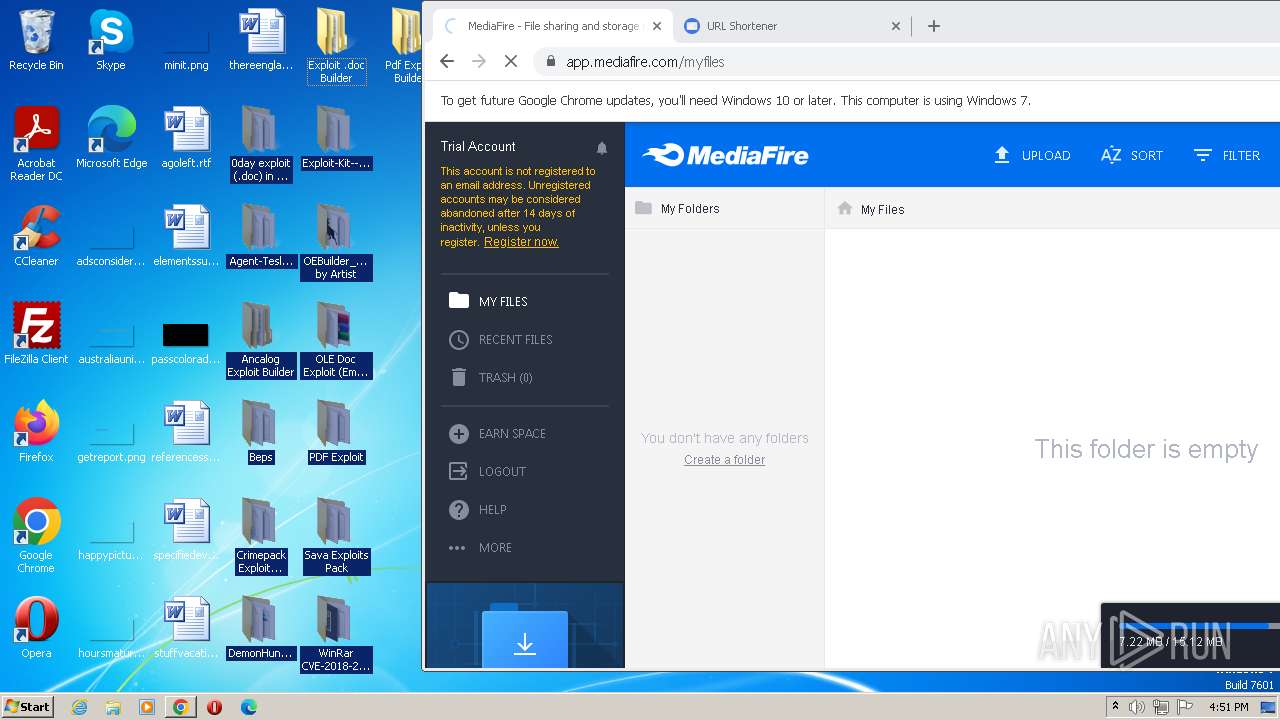Viewport: 1280px width, 720px height.
Task: Select the Beps folder icon
Action: 260,432
